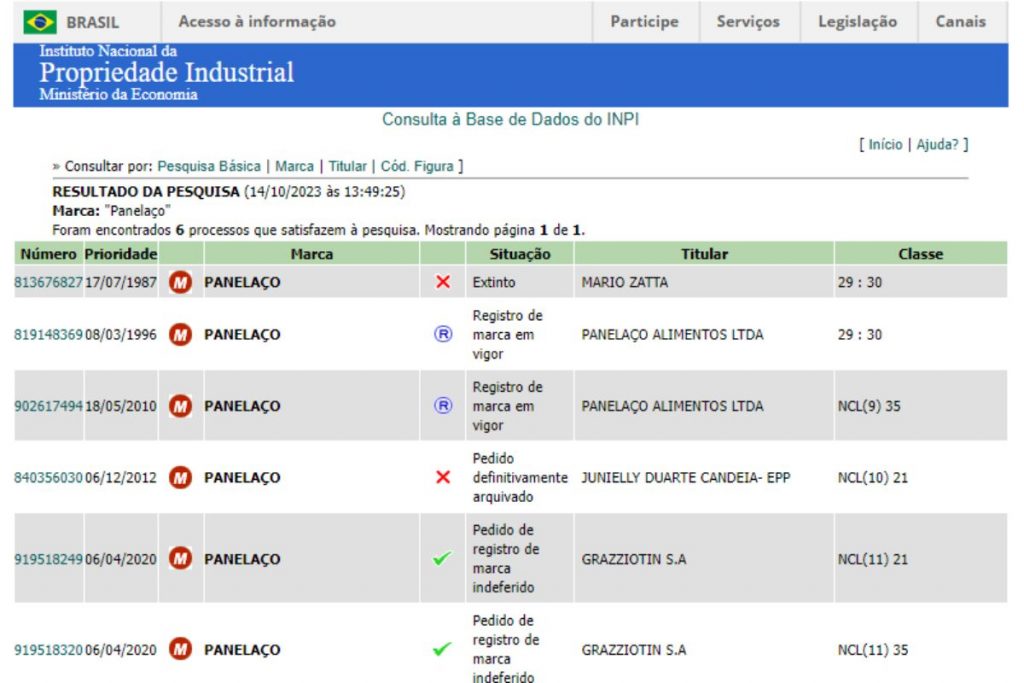
Task: Select Pesquisa Básica search option
Action: [209, 167]
